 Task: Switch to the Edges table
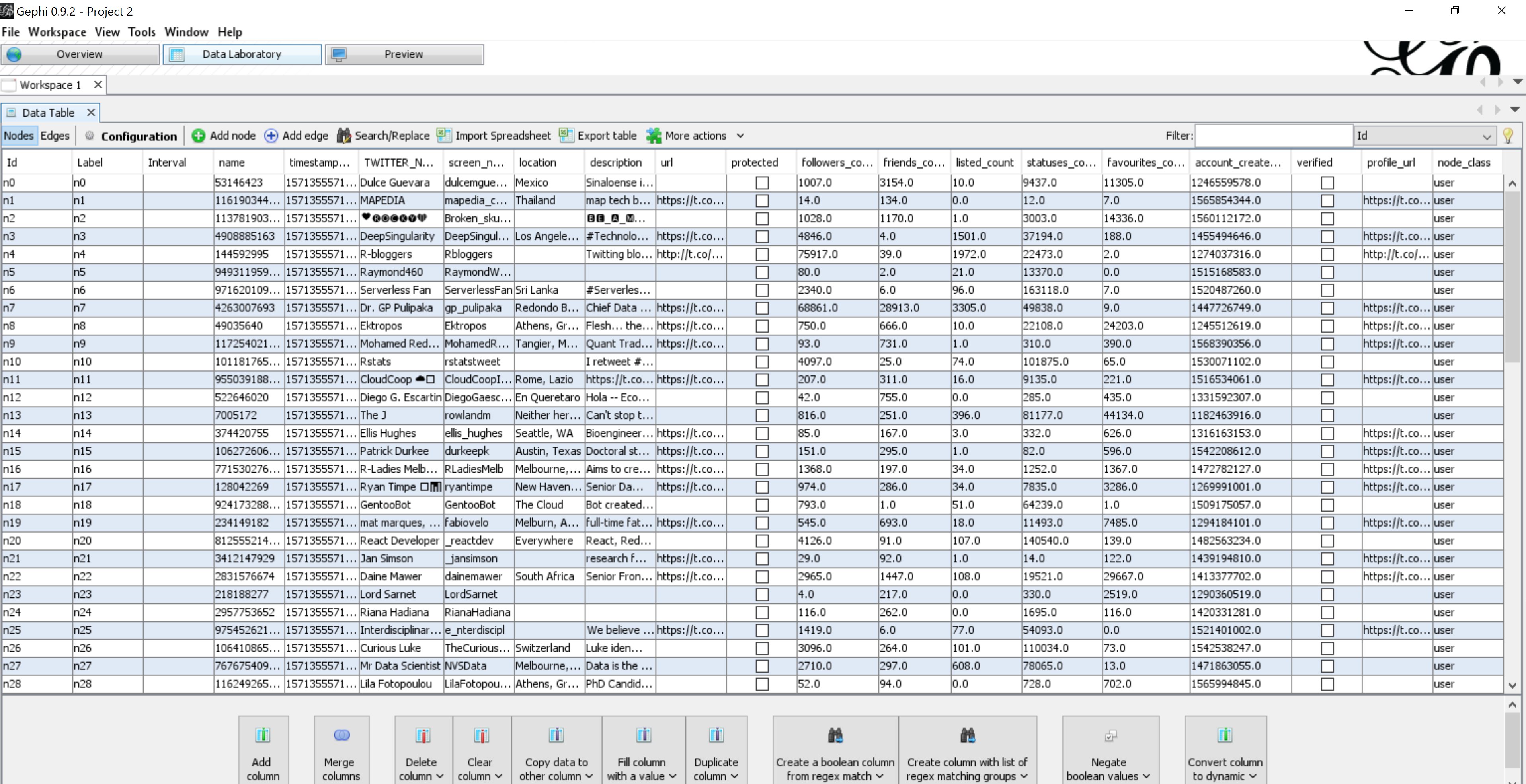pos(55,136)
